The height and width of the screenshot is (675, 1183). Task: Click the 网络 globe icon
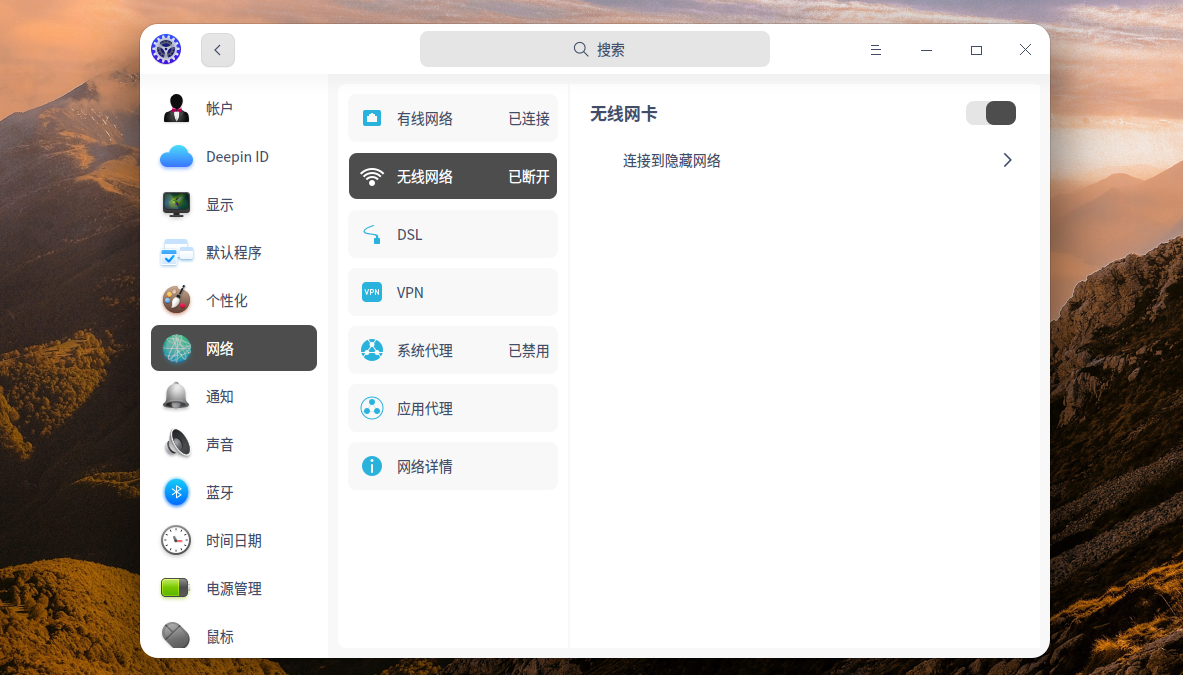[x=177, y=348]
